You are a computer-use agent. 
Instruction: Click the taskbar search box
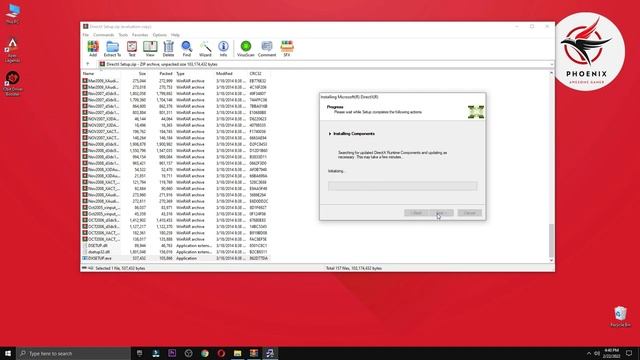73,353
